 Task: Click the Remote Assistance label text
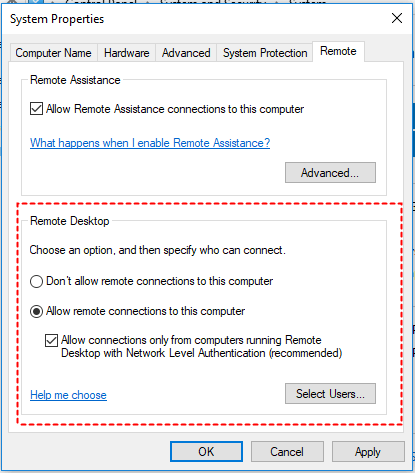75,80
